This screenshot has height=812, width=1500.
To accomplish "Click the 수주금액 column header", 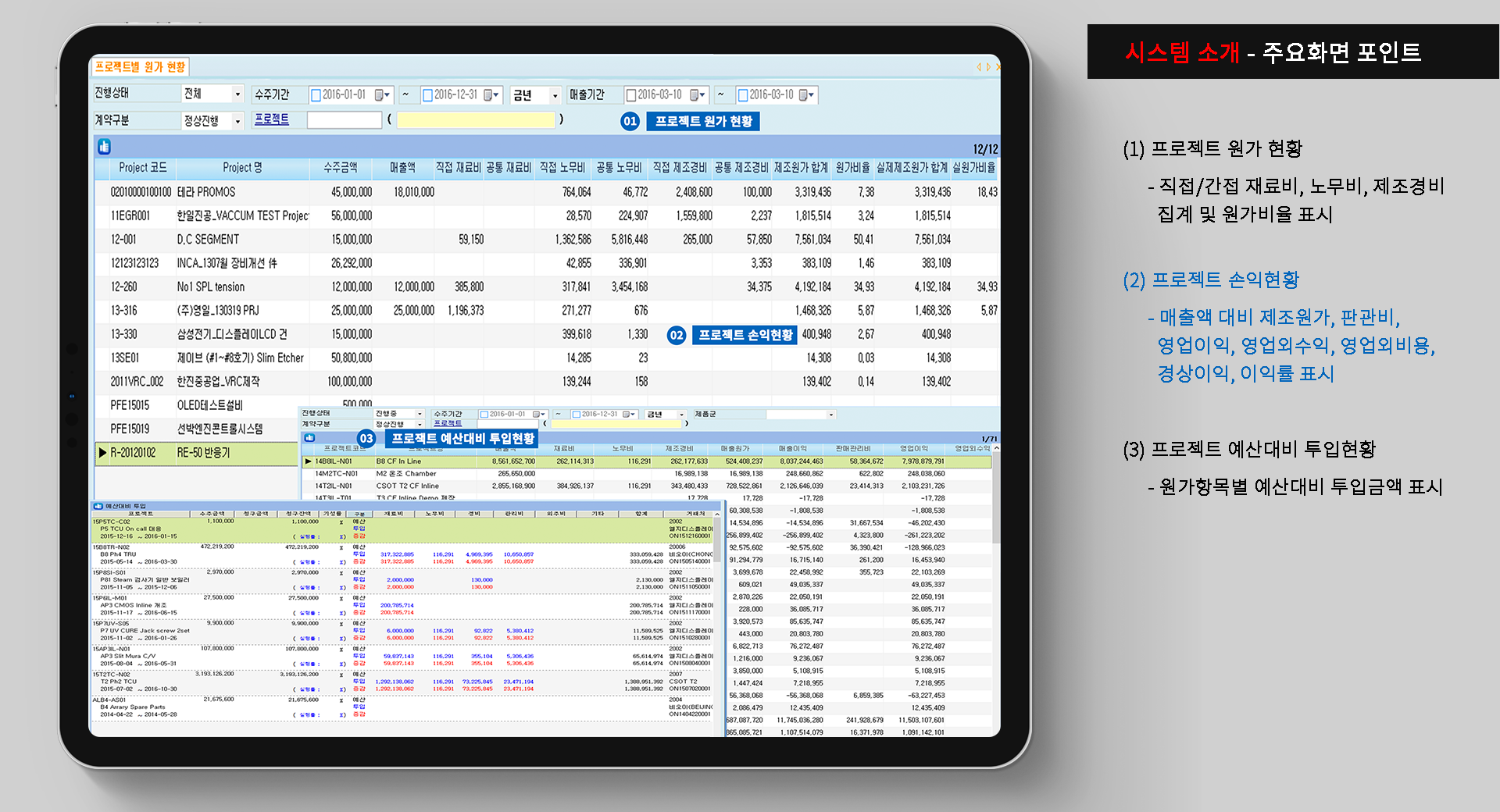I will click(341, 168).
